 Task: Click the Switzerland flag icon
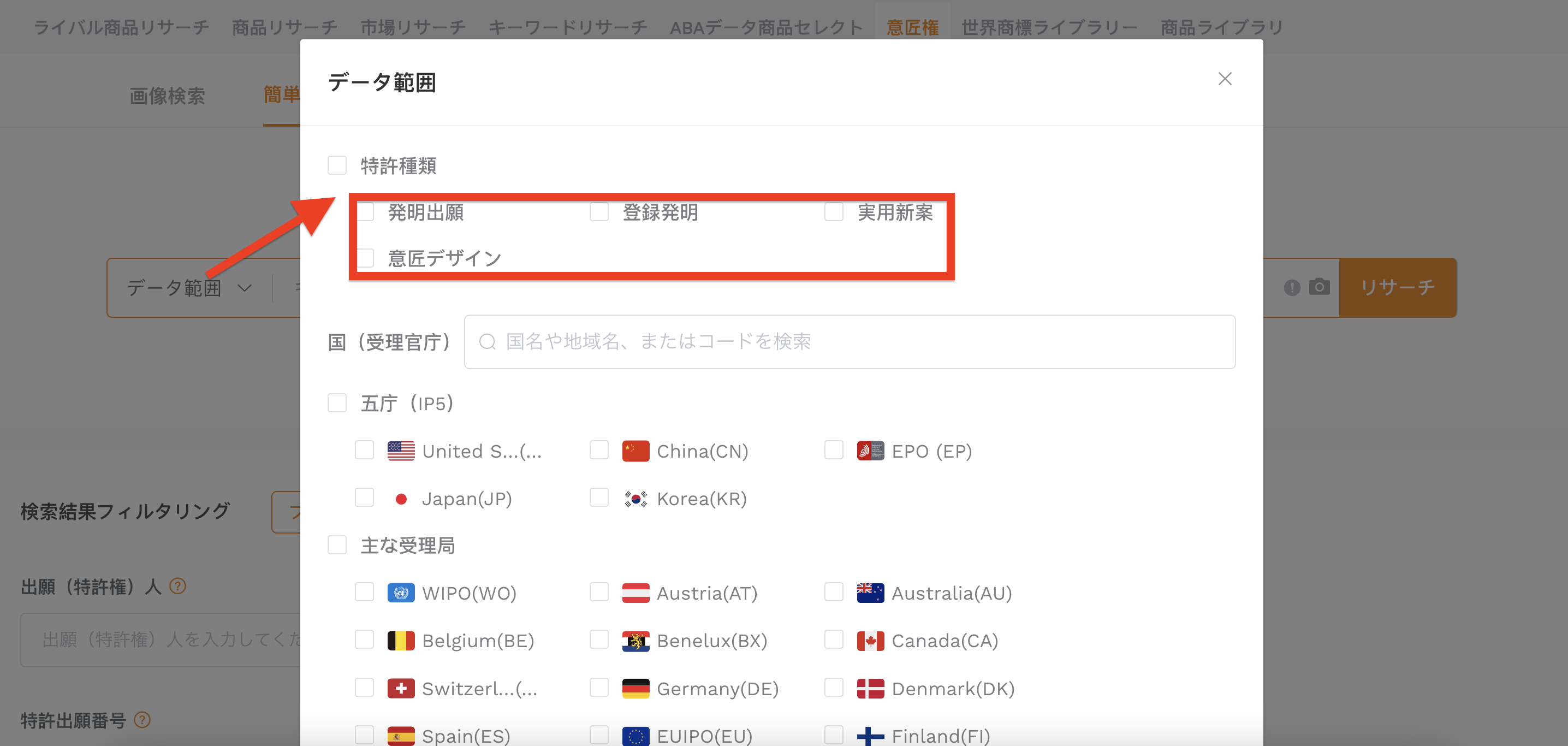coord(401,689)
